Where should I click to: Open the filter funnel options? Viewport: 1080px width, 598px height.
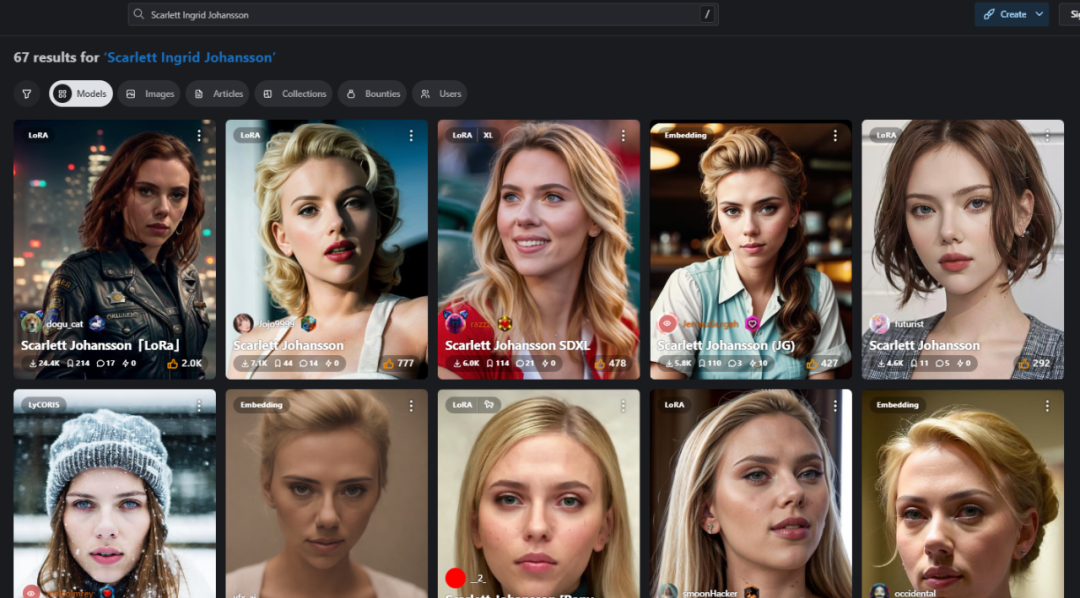(27, 94)
